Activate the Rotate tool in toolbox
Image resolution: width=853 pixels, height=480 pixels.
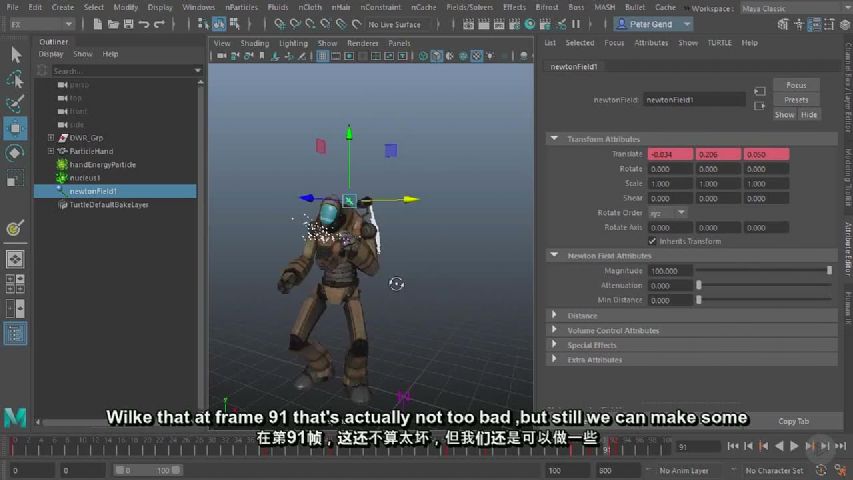15,153
